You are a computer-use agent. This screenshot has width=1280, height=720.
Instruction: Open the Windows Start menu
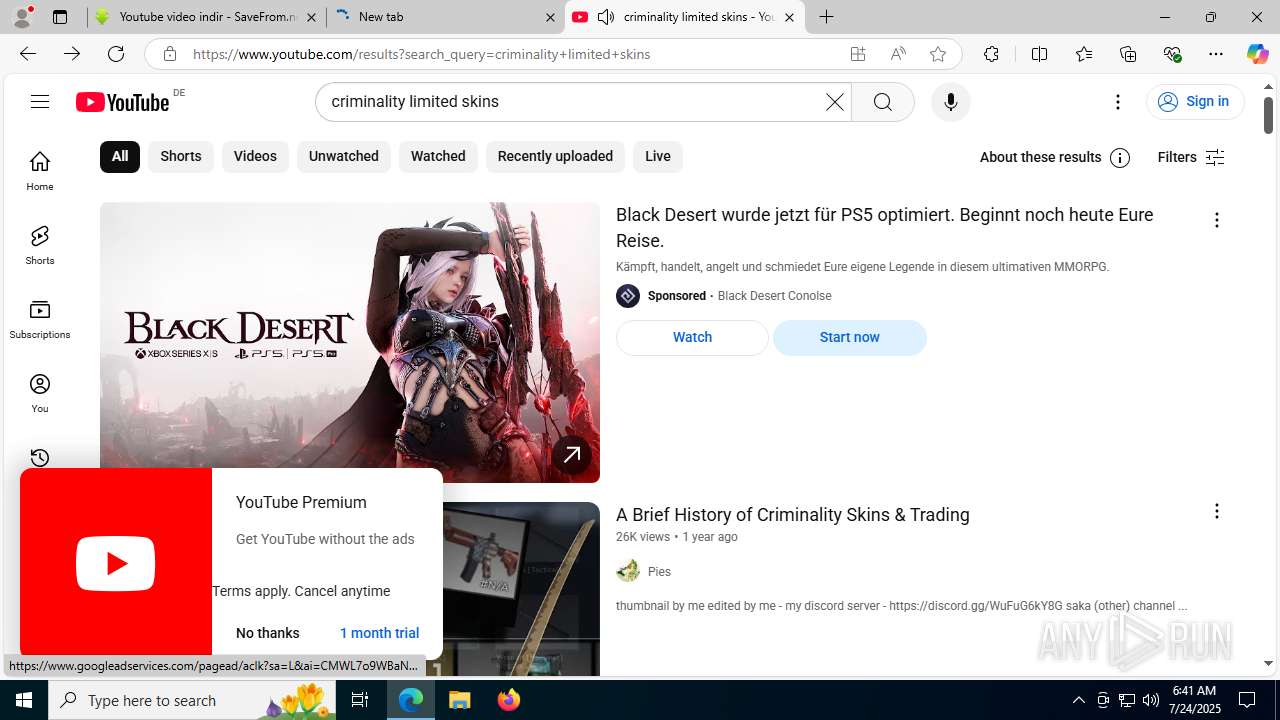[x=24, y=700]
